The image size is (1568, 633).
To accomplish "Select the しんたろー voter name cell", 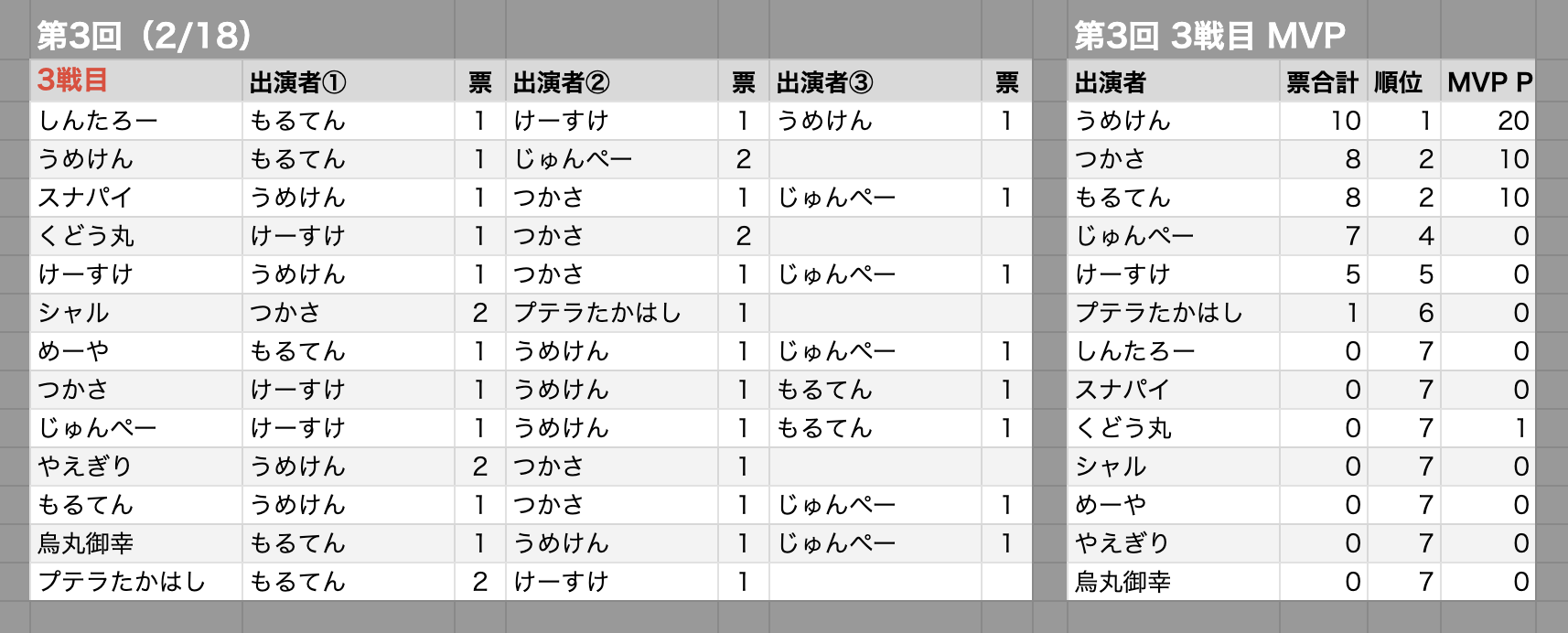I will click(135, 120).
